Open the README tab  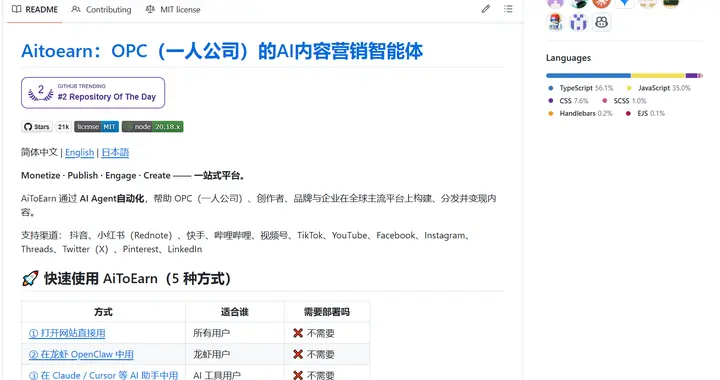35,10
